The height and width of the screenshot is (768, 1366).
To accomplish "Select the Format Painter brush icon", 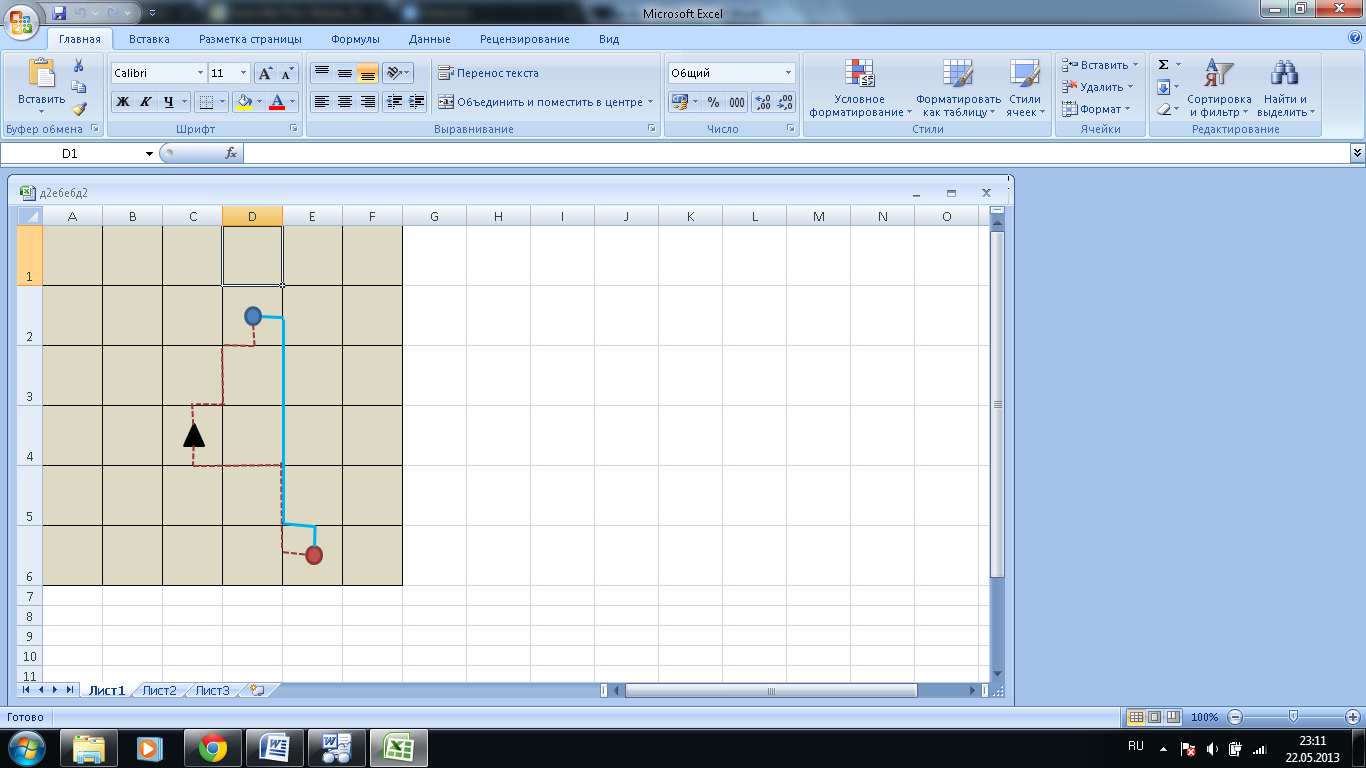I will (79, 109).
